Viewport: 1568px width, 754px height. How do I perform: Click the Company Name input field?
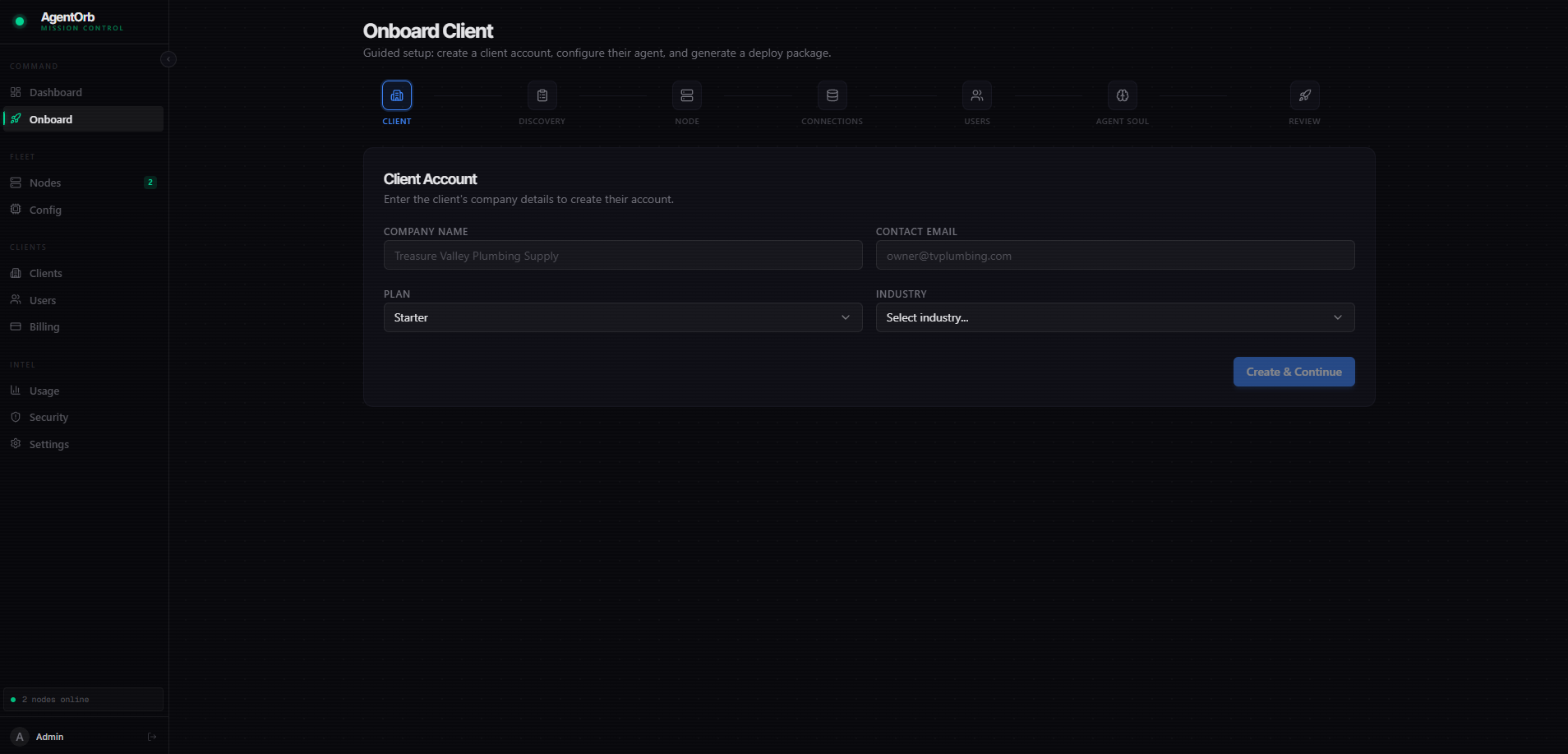pyautogui.click(x=623, y=255)
